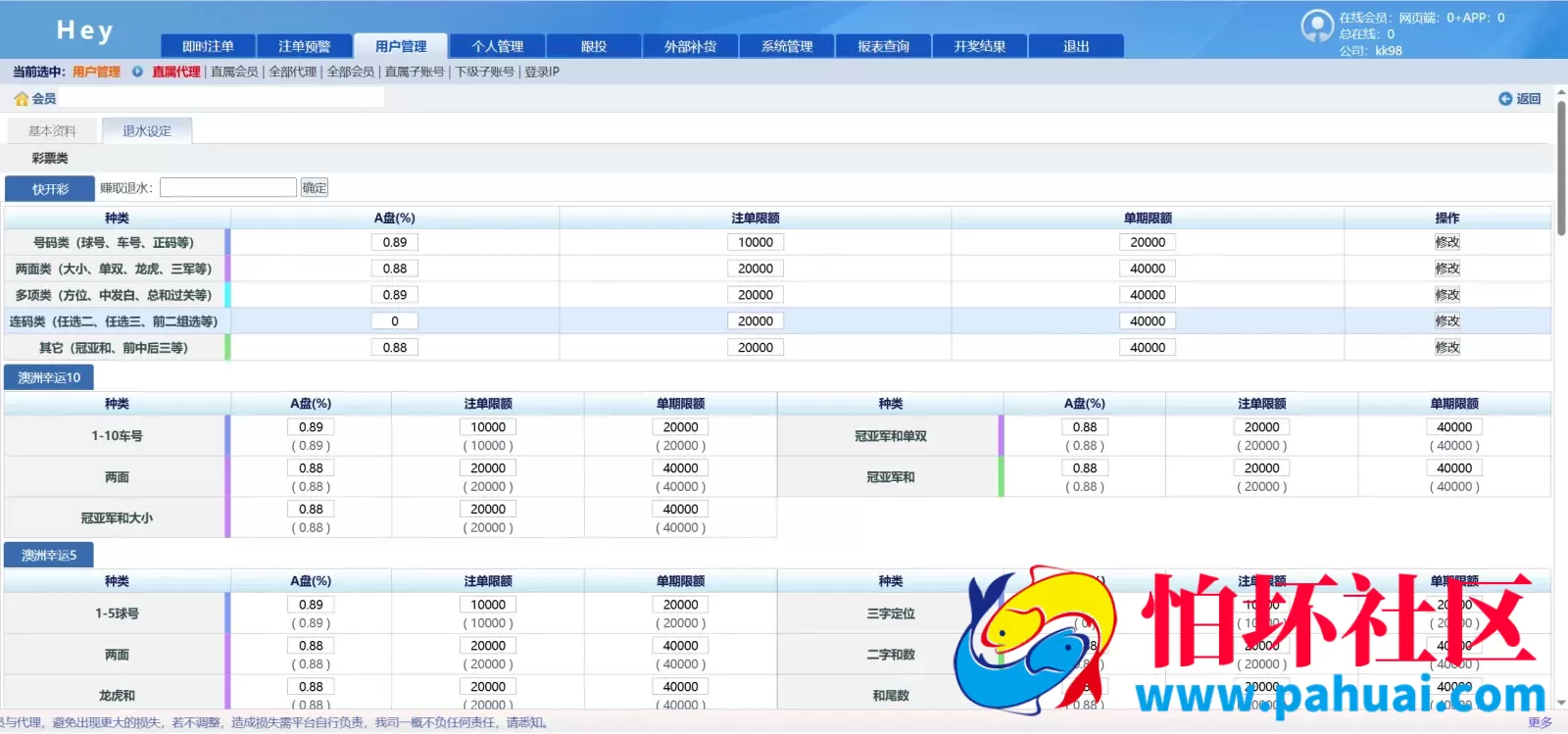Switch to the 基本资料 tab
This screenshot has width=1568, height=734.
pyautogui.click(x=52, y=131)
